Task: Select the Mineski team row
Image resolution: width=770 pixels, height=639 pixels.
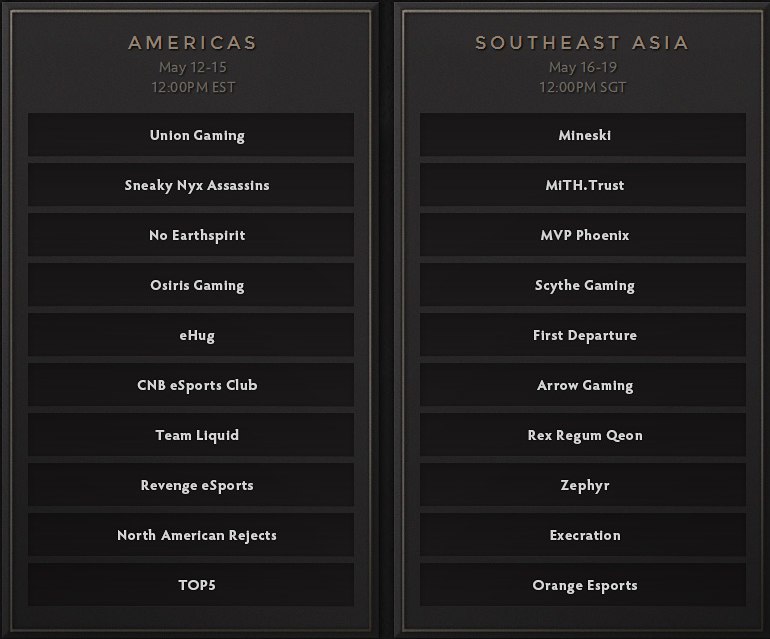Action: coord(583,135)
